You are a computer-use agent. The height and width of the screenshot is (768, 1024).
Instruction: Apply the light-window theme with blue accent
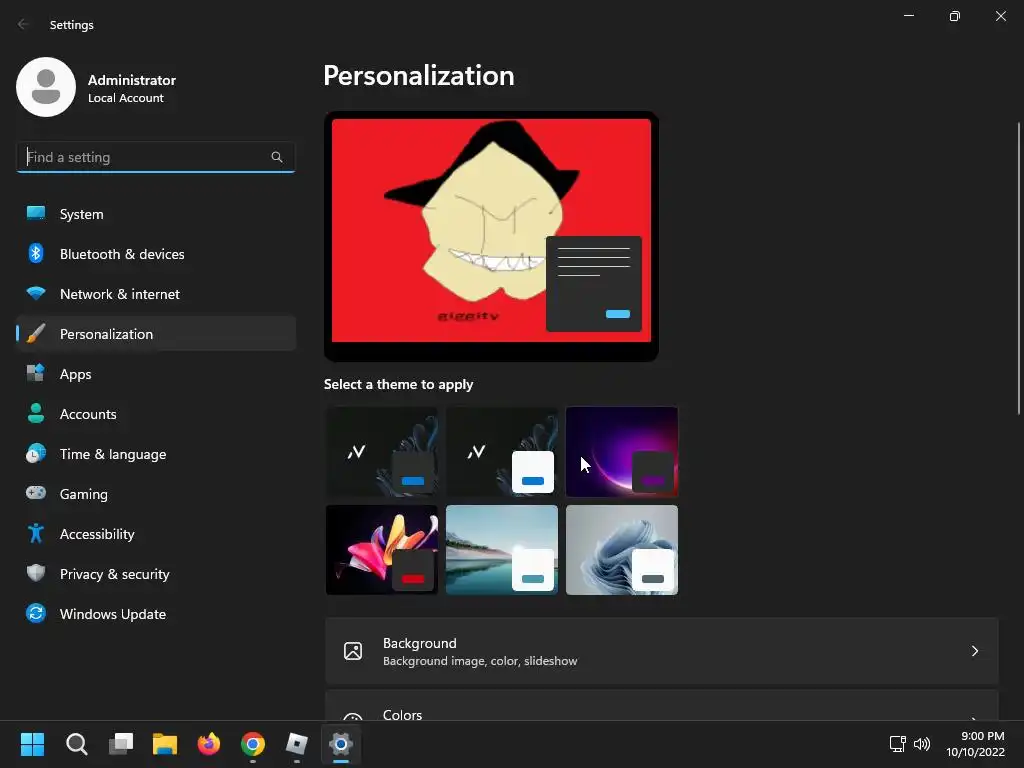[x=502, y=452]
